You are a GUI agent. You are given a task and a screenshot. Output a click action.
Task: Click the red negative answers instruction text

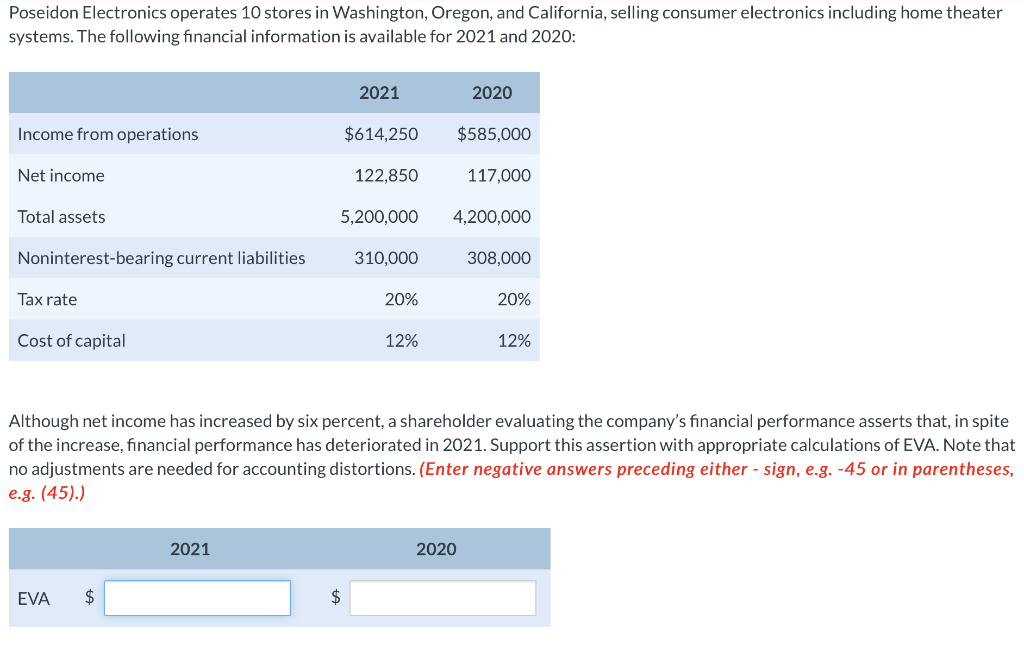point(511,481)
